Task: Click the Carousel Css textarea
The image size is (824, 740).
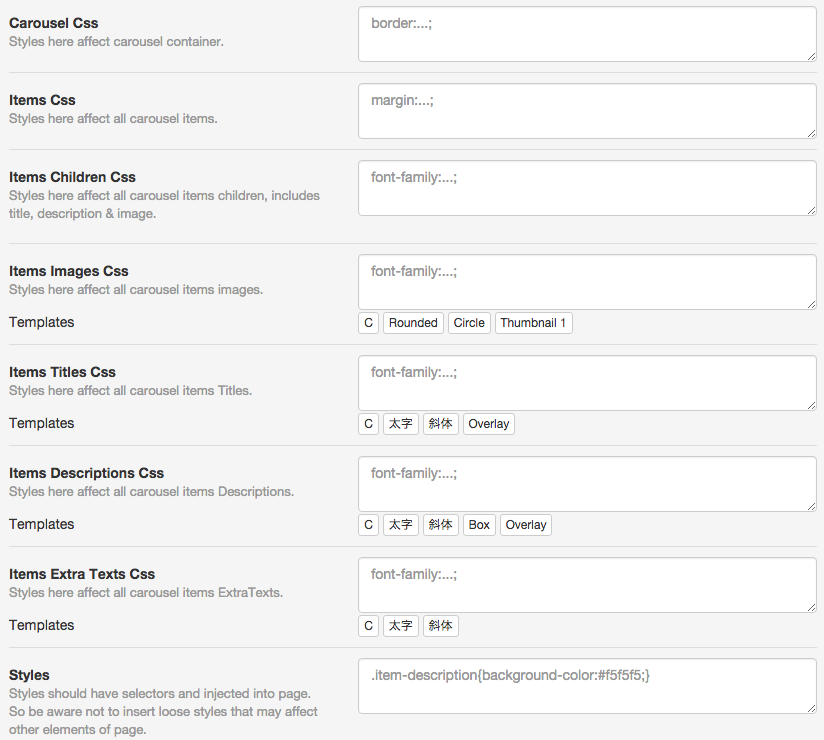Action: pyautogui.click(x=587, y=34)
